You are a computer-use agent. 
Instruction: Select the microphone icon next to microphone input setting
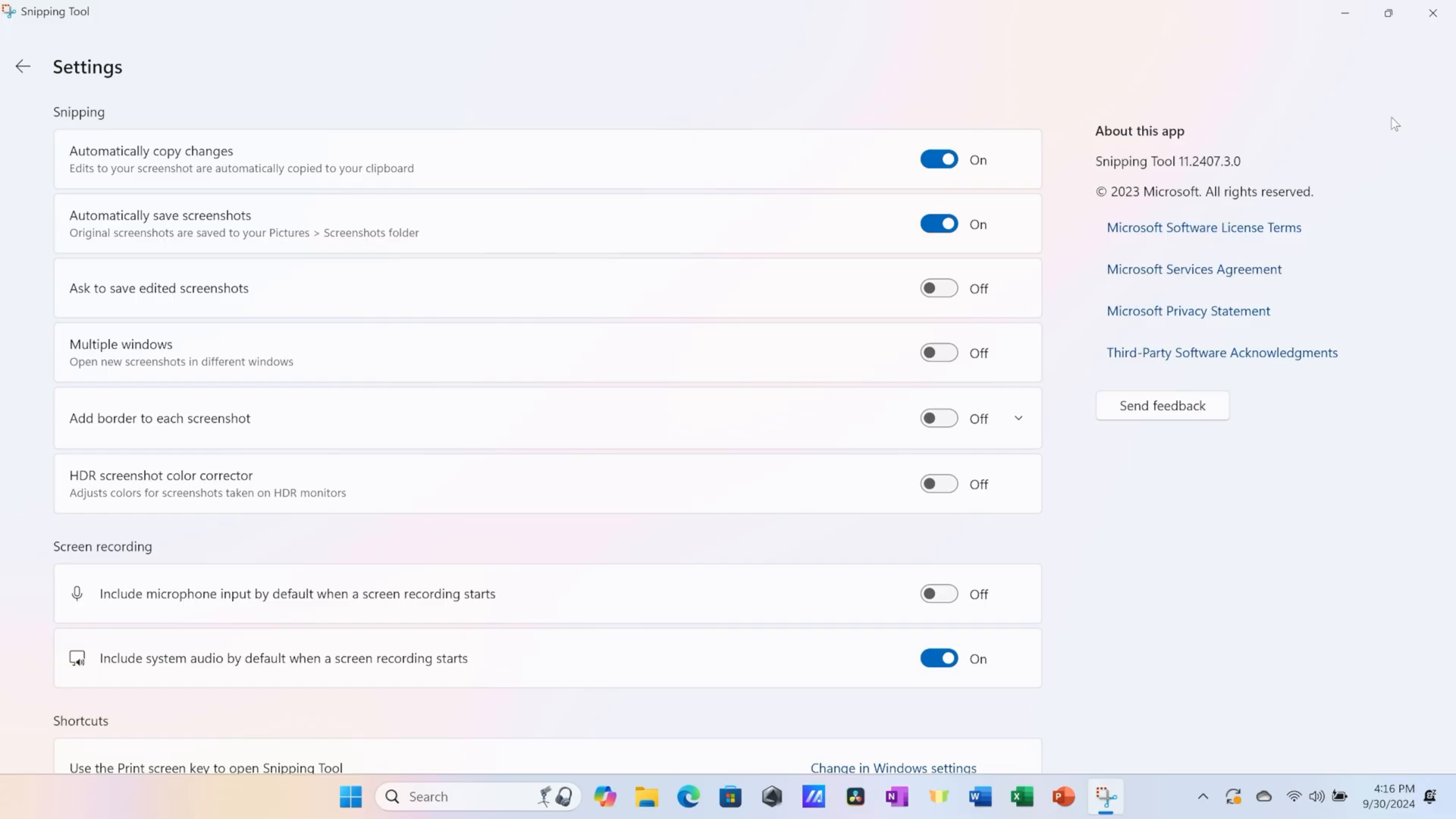[77, 593]
